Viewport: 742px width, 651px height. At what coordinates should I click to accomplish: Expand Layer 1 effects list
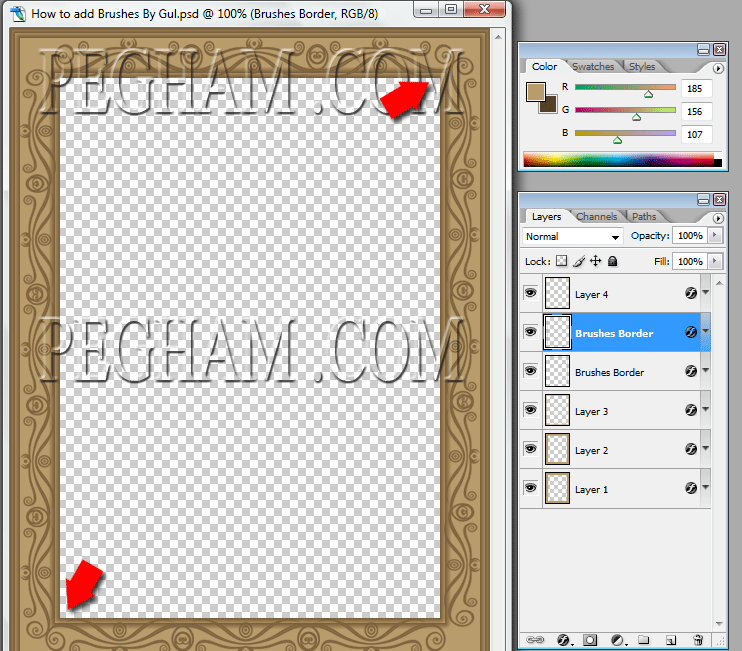[x=706, y=488]
